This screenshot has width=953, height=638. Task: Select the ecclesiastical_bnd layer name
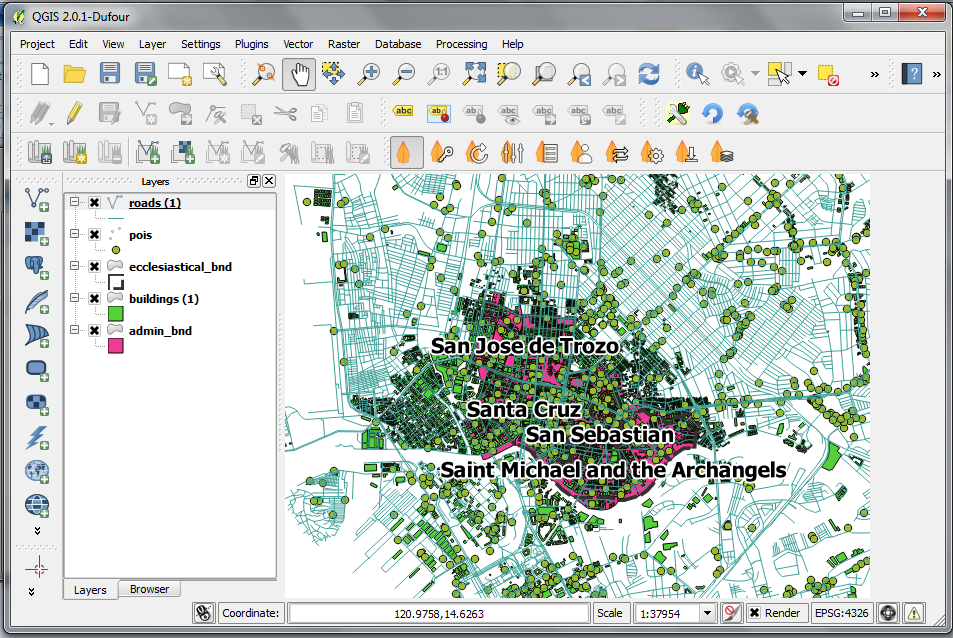[x=181, y=267]
